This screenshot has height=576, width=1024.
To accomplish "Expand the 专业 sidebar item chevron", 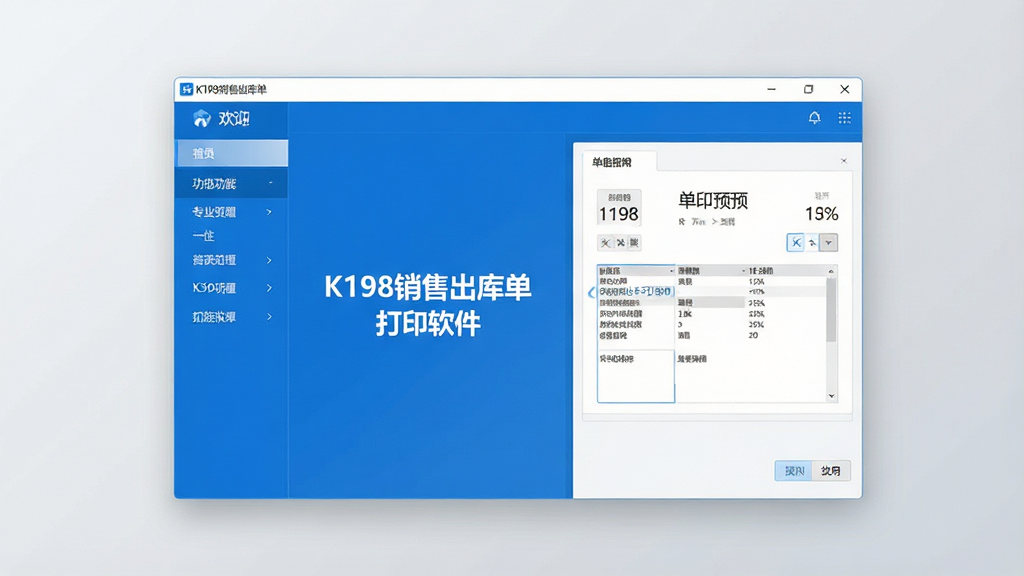I will tap(269, 212).
